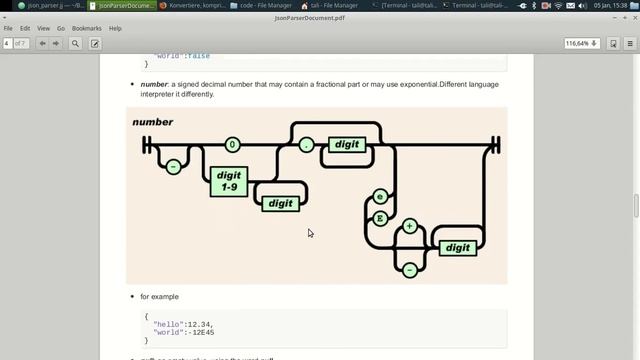Click the mail envelope tray icon
This screenshot has width=640, height=360.
pyautogui.click(x=571, y=5)
